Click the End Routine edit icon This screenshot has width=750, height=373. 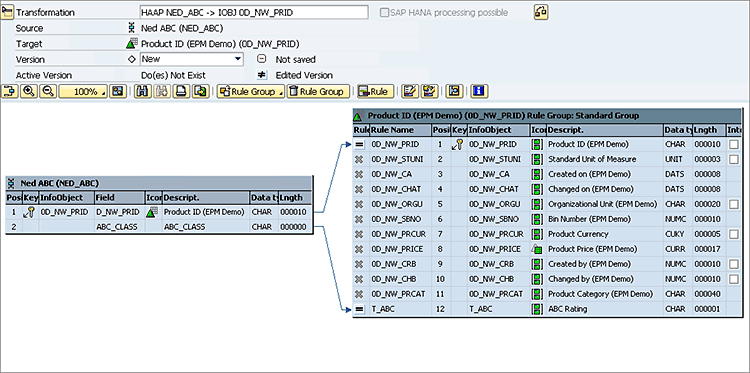[430, 91]
